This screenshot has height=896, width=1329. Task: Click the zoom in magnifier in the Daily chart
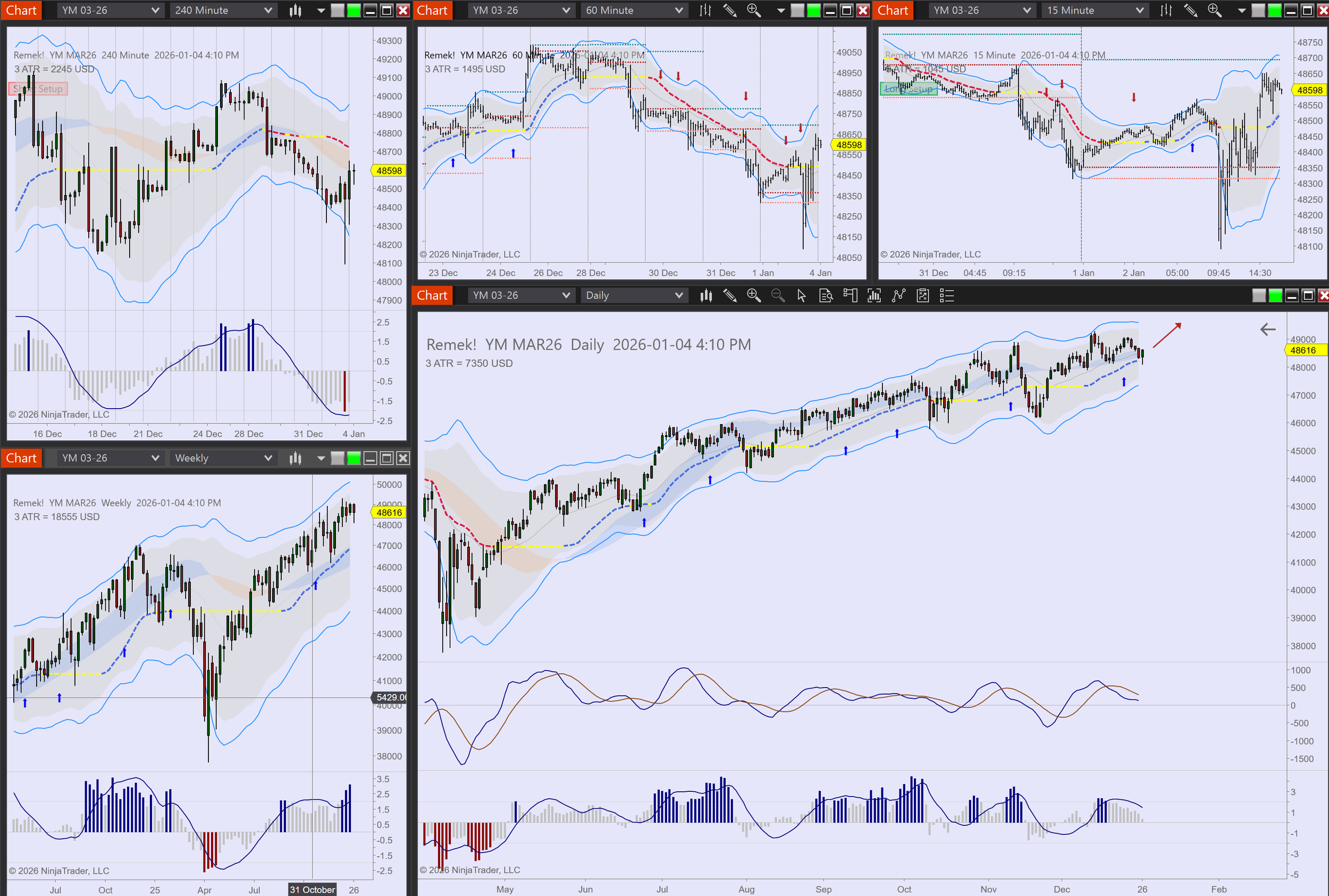tap(753, 295)
